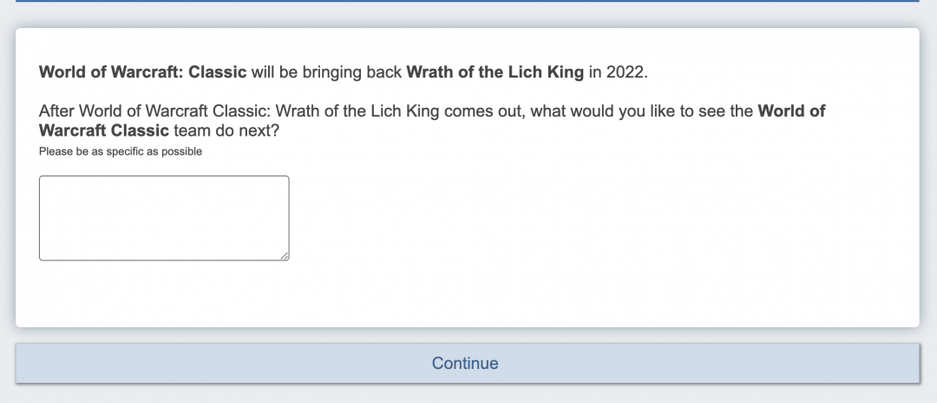937x403 pixels.
Task: Click the phrase "what would you like to see"
Action: [629, 111]
